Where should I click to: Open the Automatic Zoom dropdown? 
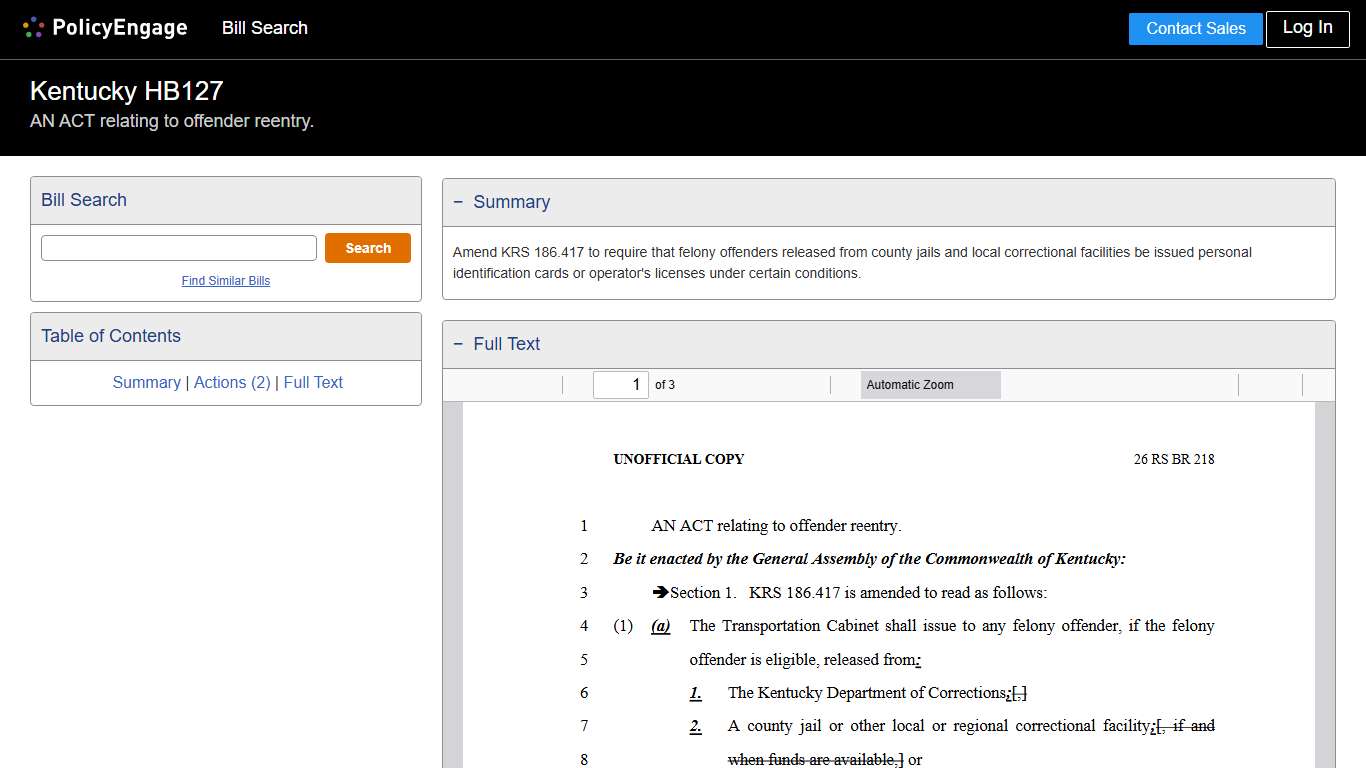[930, 385]
